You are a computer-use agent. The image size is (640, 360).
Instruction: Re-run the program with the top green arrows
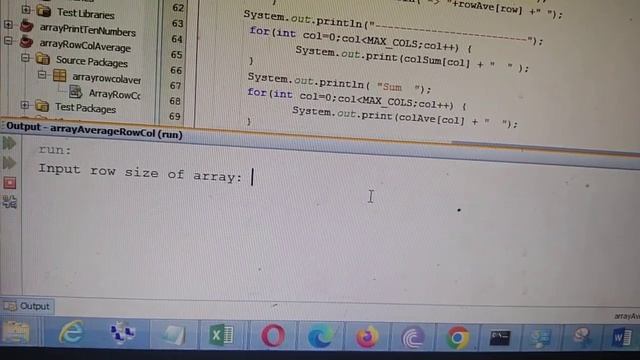9,143
